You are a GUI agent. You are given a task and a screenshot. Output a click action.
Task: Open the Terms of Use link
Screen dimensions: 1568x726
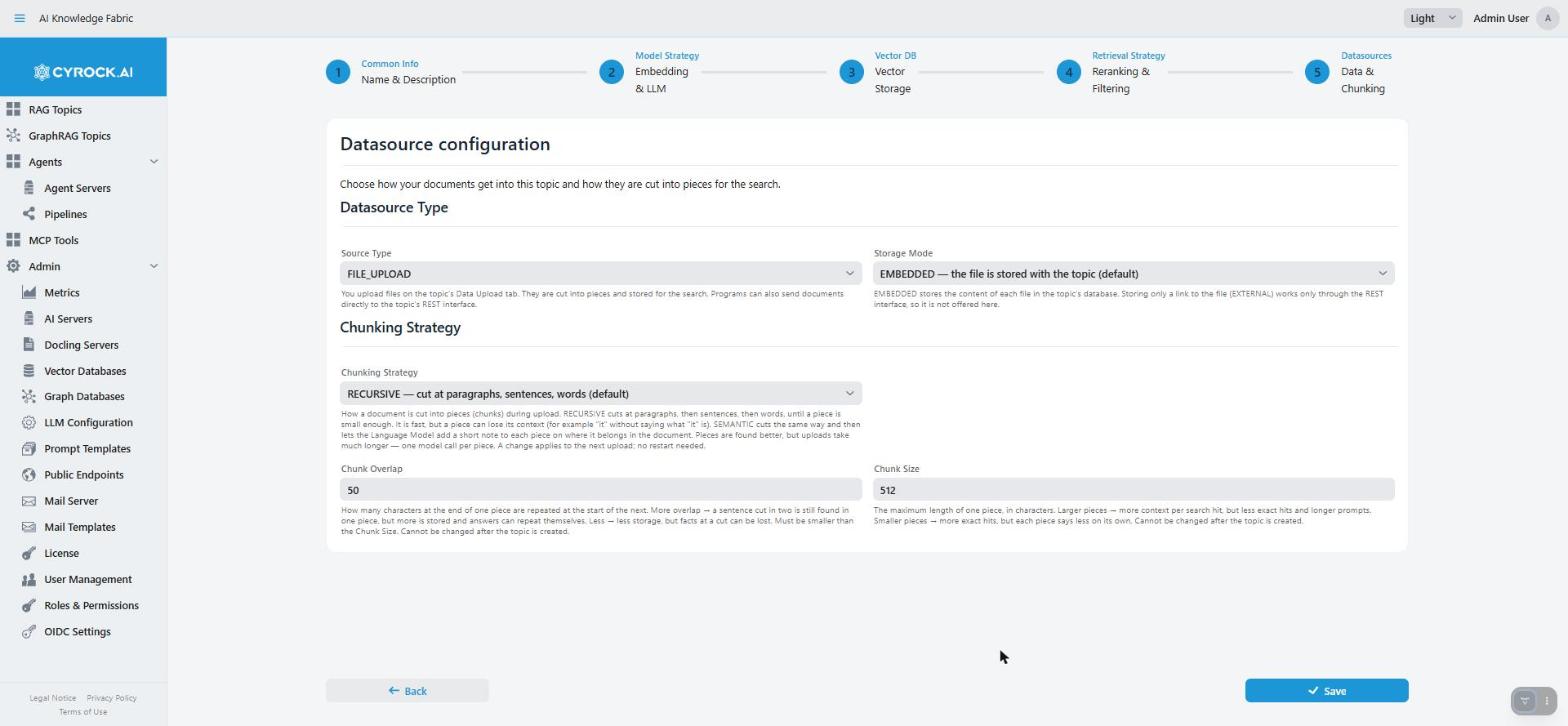pyautogui.click(x=83, y=712)
